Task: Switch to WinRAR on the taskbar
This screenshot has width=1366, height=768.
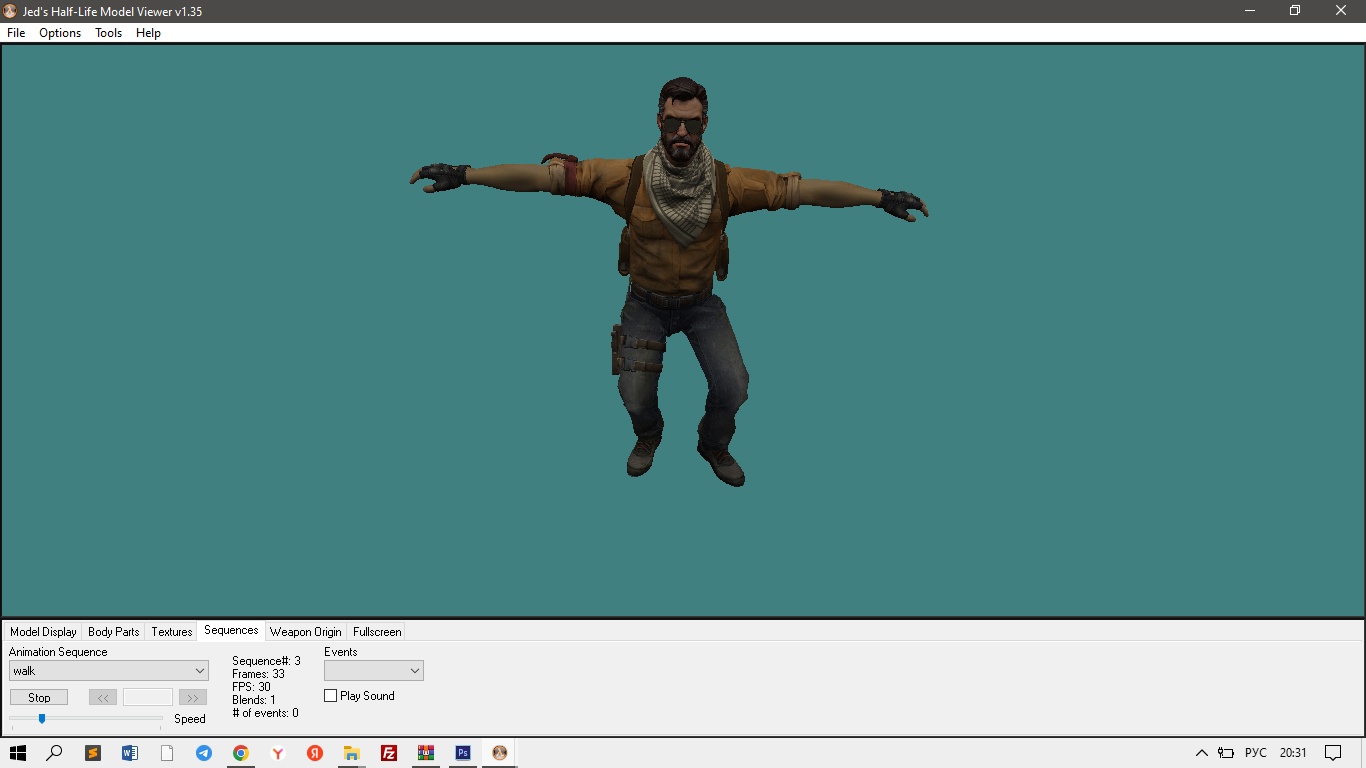Action: (426, 753)
